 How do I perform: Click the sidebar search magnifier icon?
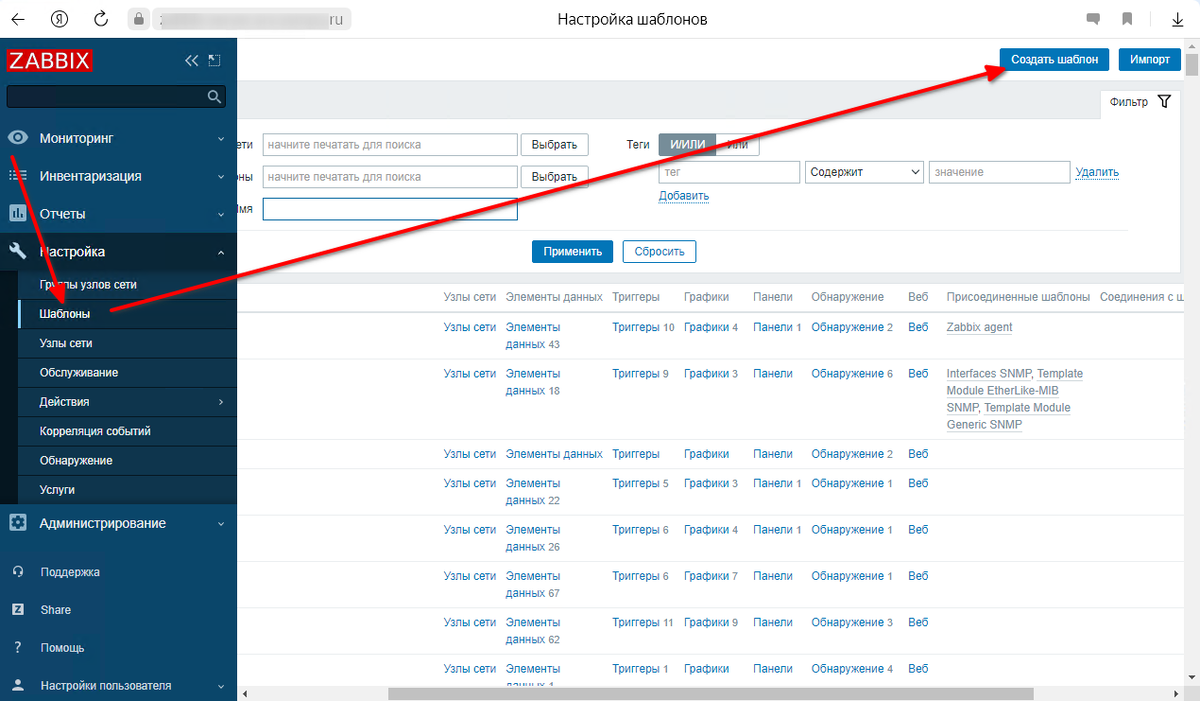pos(213,97)
